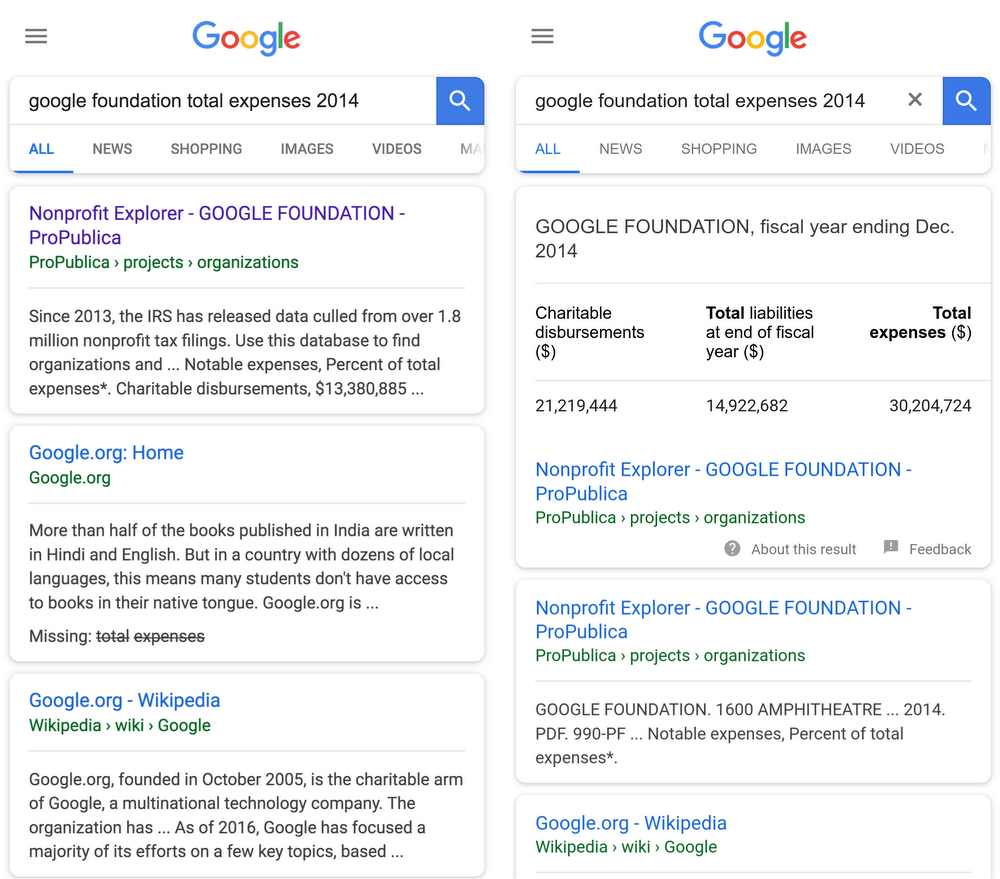Click the Google logo on the left screen
This screenshot has width=1000, height=879.
click(x=246, y=38)
